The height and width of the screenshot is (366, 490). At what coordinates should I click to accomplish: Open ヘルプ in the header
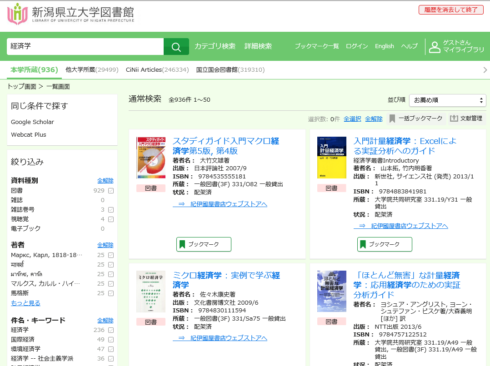point(409,46)
